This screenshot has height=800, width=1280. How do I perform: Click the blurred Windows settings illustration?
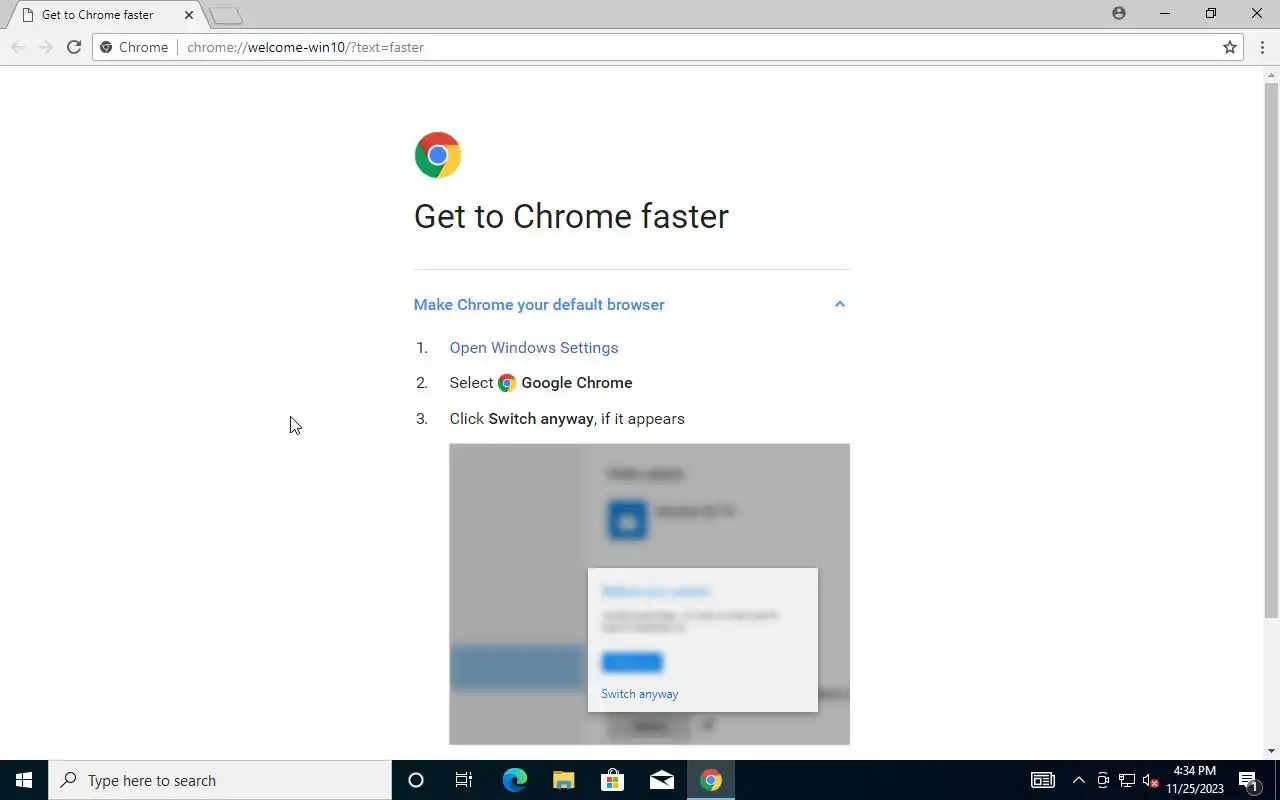[649, 594]
